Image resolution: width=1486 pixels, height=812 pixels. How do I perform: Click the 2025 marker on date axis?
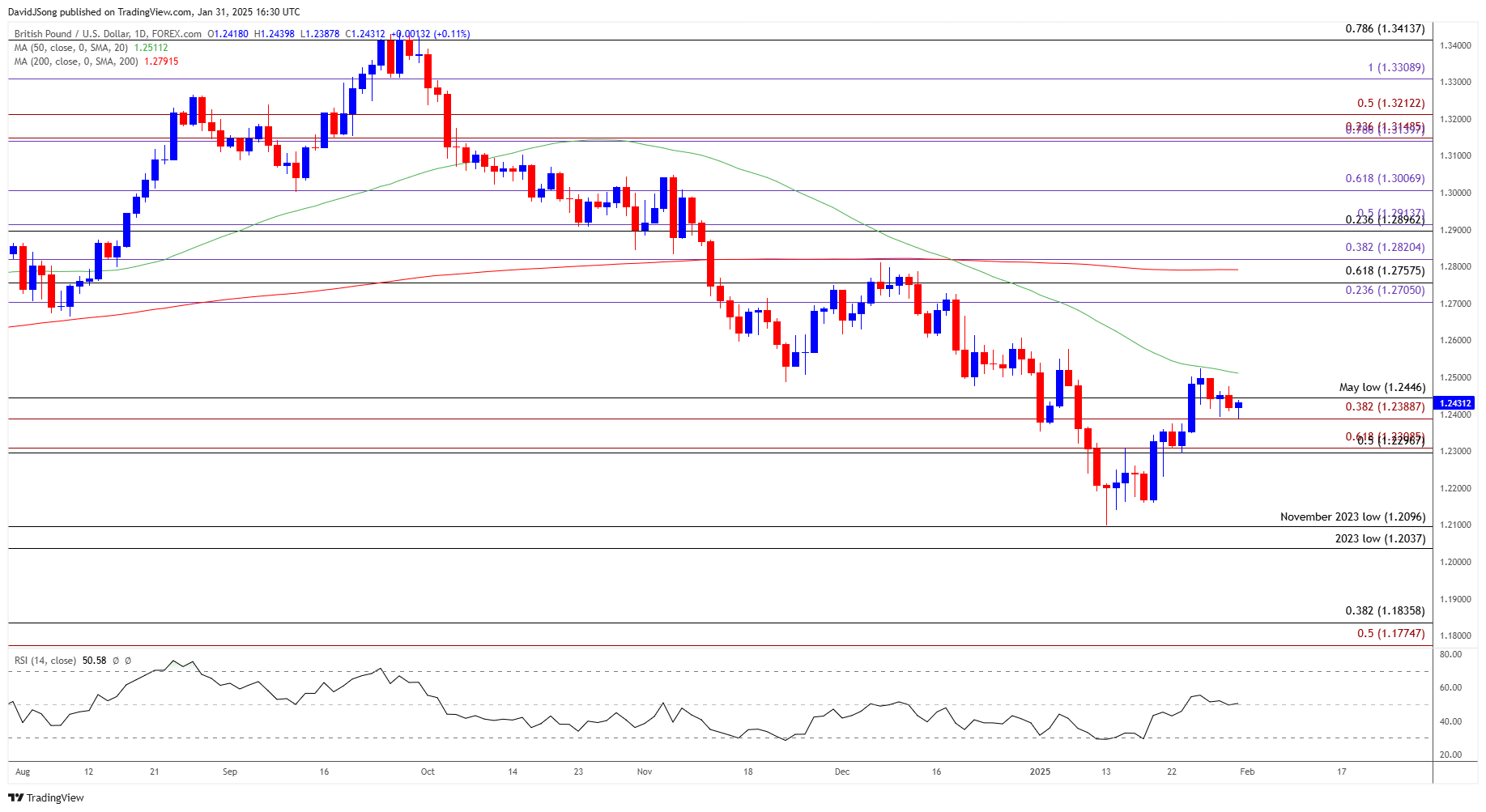click(1040, 772)
